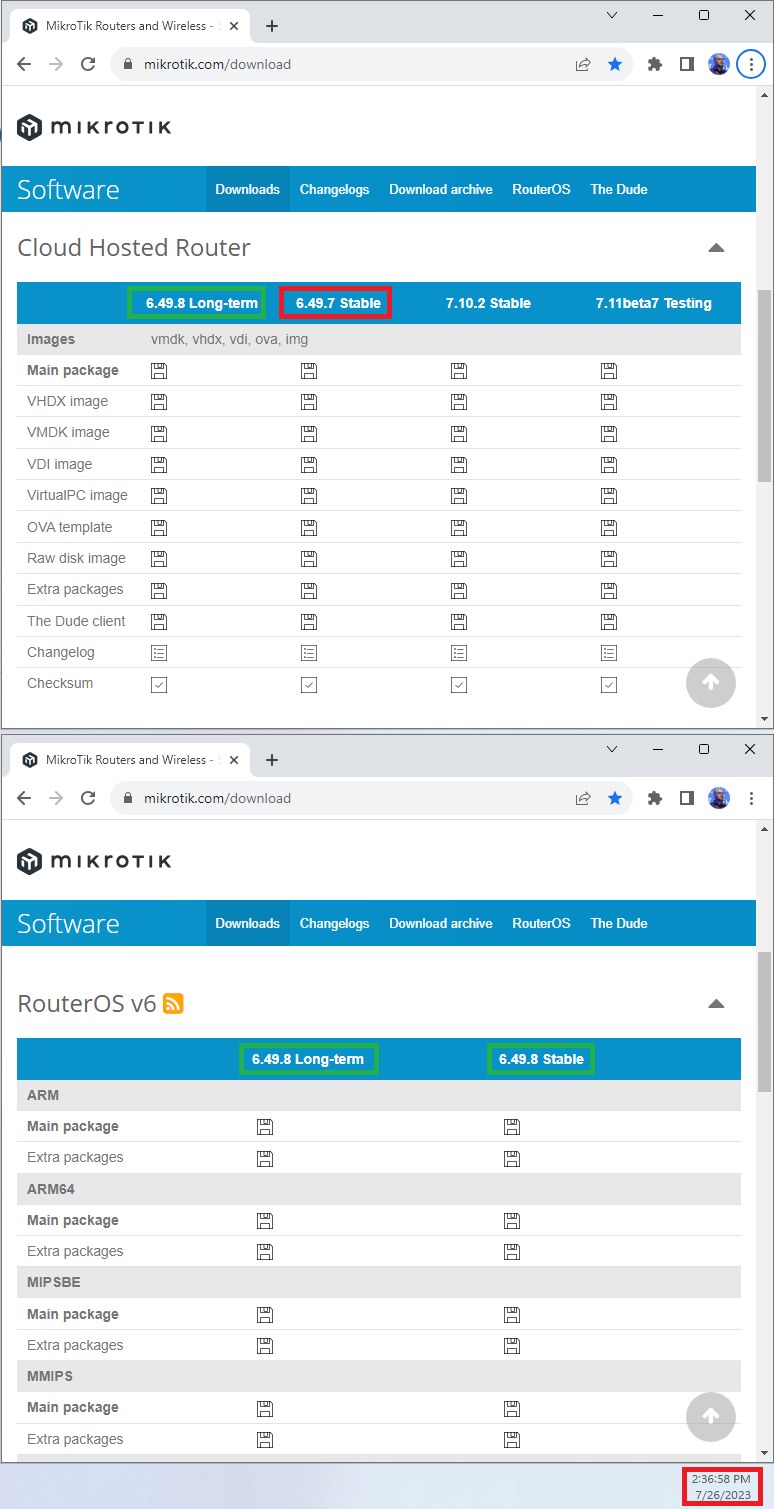The height and width of the screenshot is (1509, 774).
Task: Collapse the Cloud Hosted Router section
Action: [716, 248]
